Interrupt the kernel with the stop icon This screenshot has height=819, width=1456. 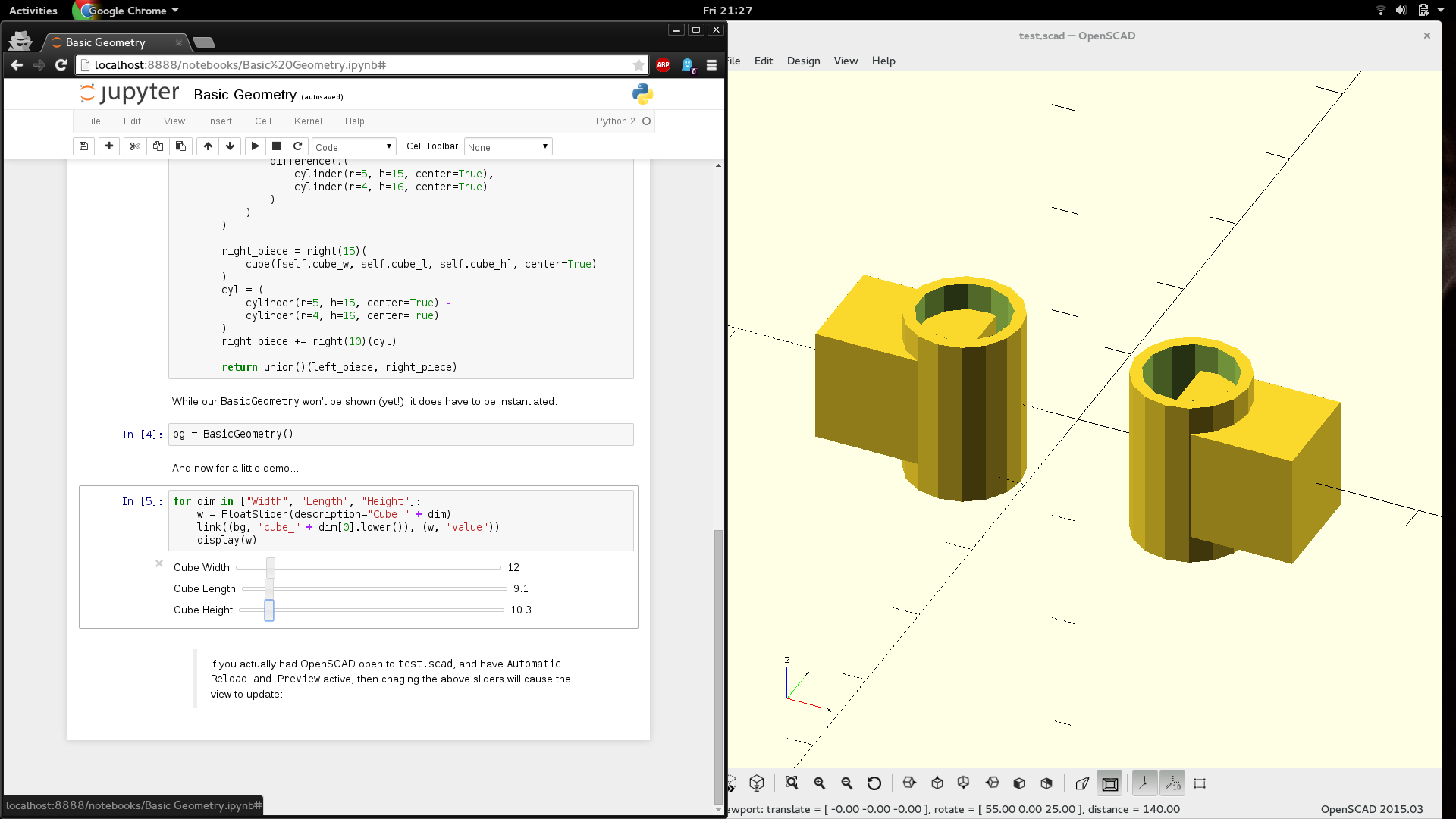[276, 146]
